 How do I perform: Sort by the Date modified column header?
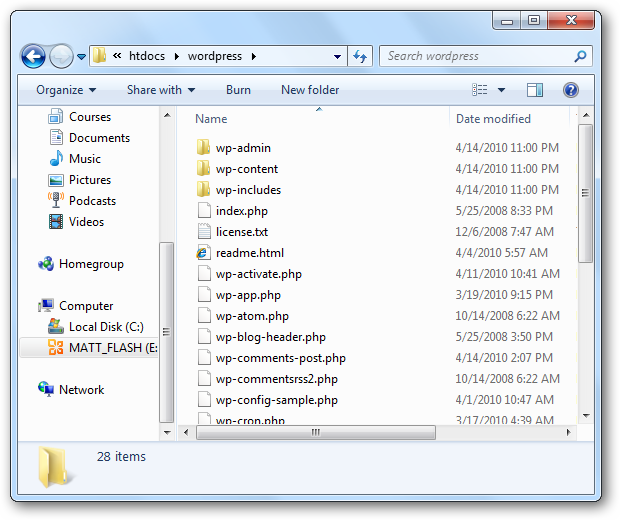(x=493, y=119)
